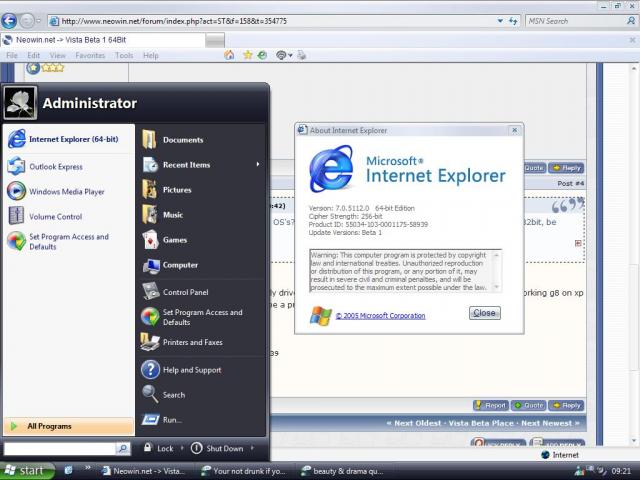Click the recent pages dropdown beside Forward

tap(38, 20)
